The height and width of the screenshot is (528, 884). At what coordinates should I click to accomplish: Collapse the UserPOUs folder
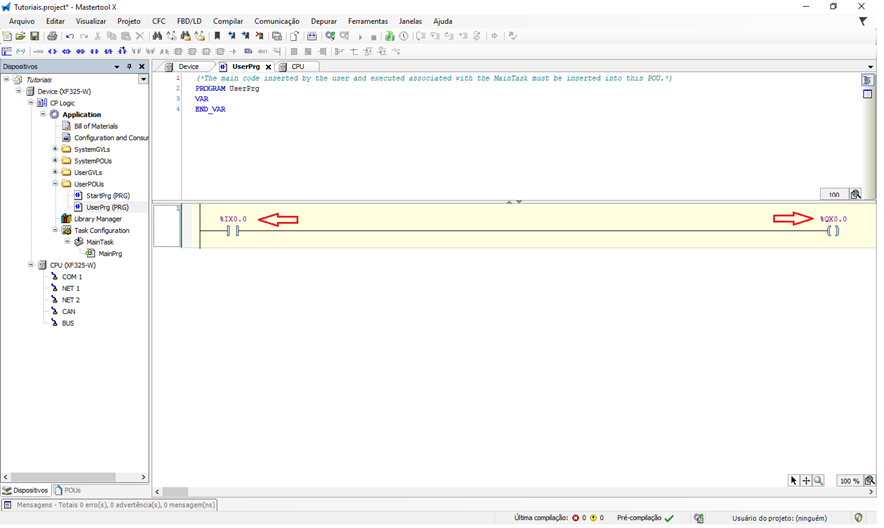(x=55, y=184)
